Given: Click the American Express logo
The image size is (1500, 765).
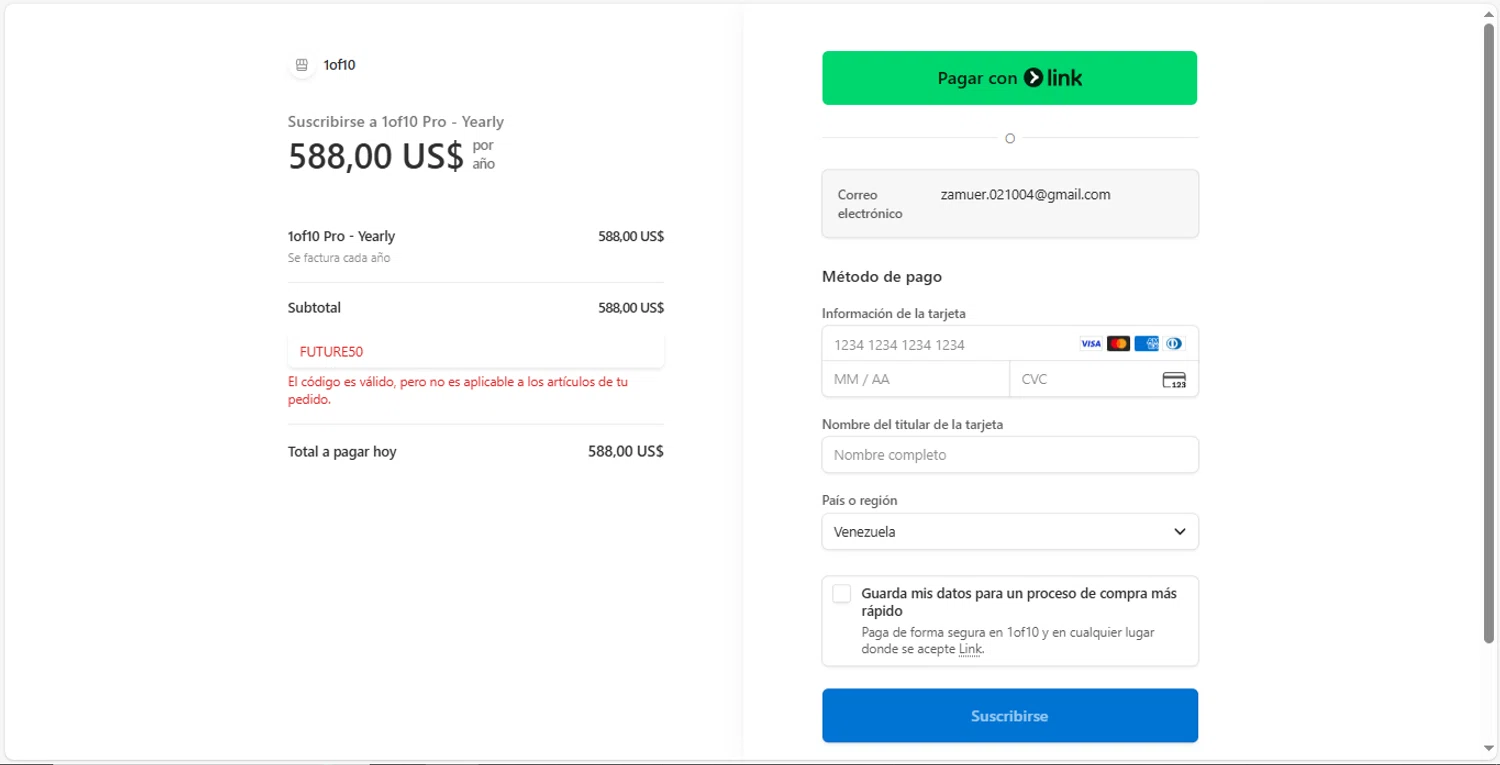Looking at the screenshot, I should [x=1147, y=344].
